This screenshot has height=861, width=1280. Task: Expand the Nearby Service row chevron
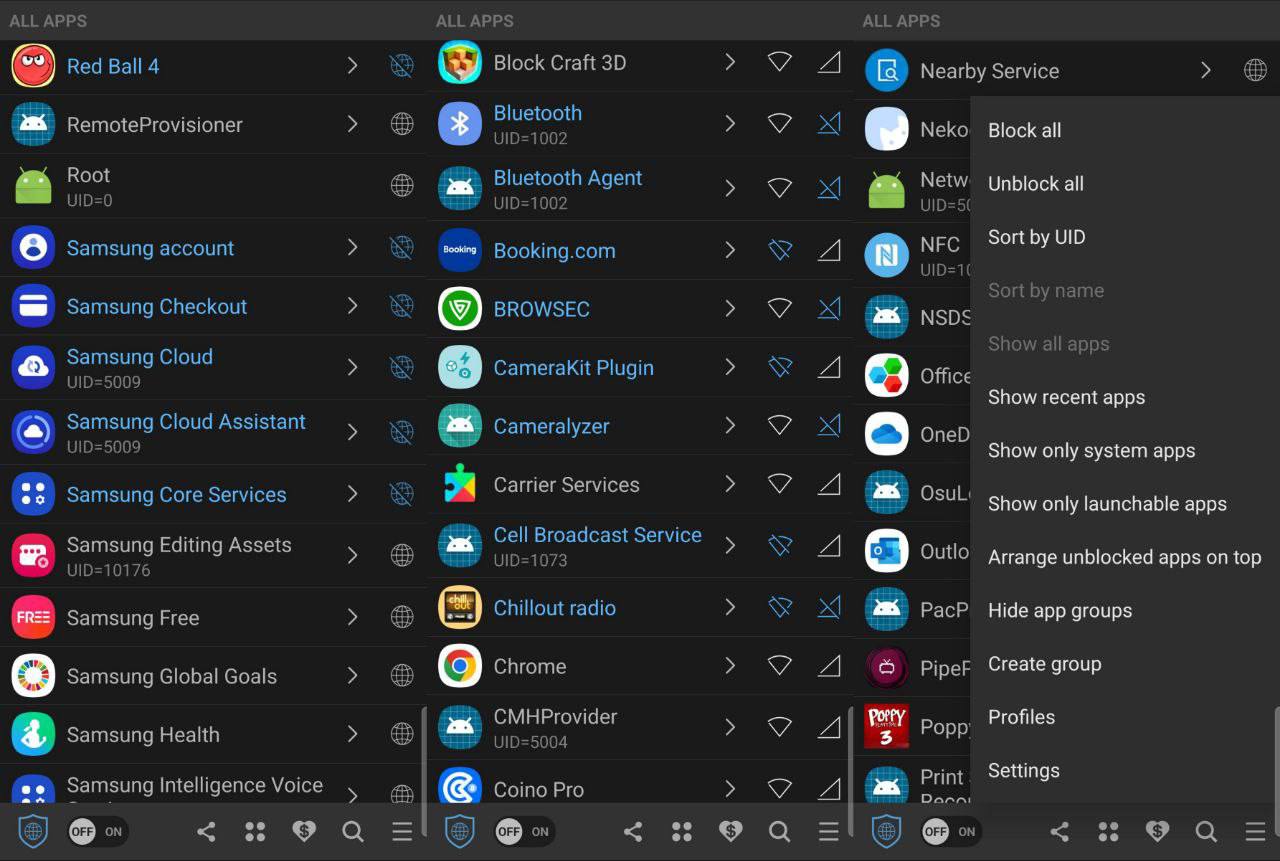pos(1206,71)
